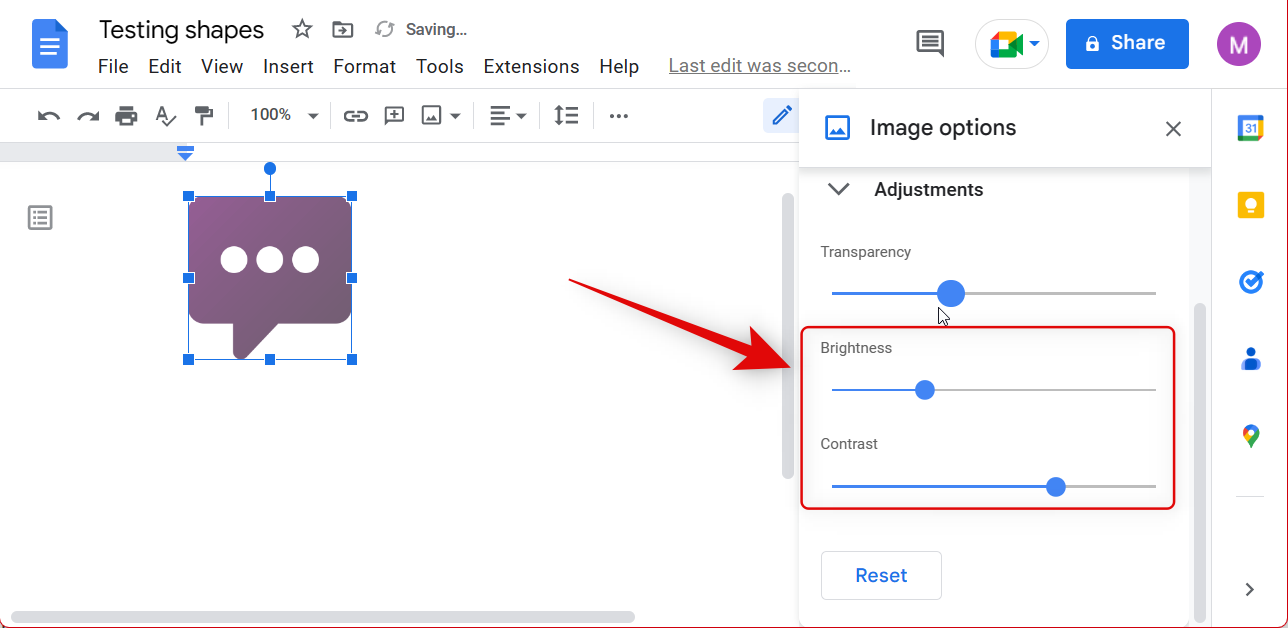Image resolution: width=1288 pixels, height=628 pixels.
Task: Show document outline icon
Action: 40,217
